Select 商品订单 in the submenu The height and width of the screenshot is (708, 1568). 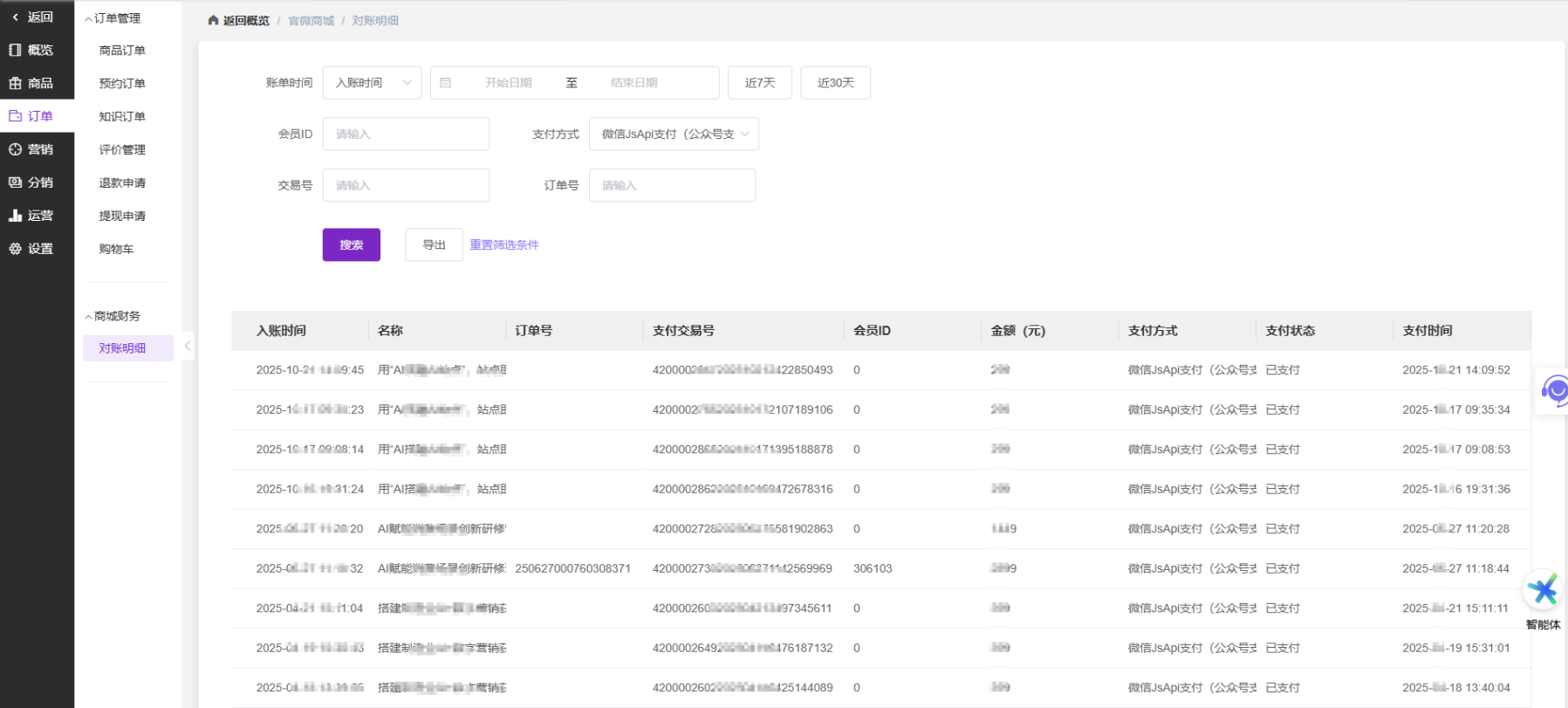click(x=122, y=51)
